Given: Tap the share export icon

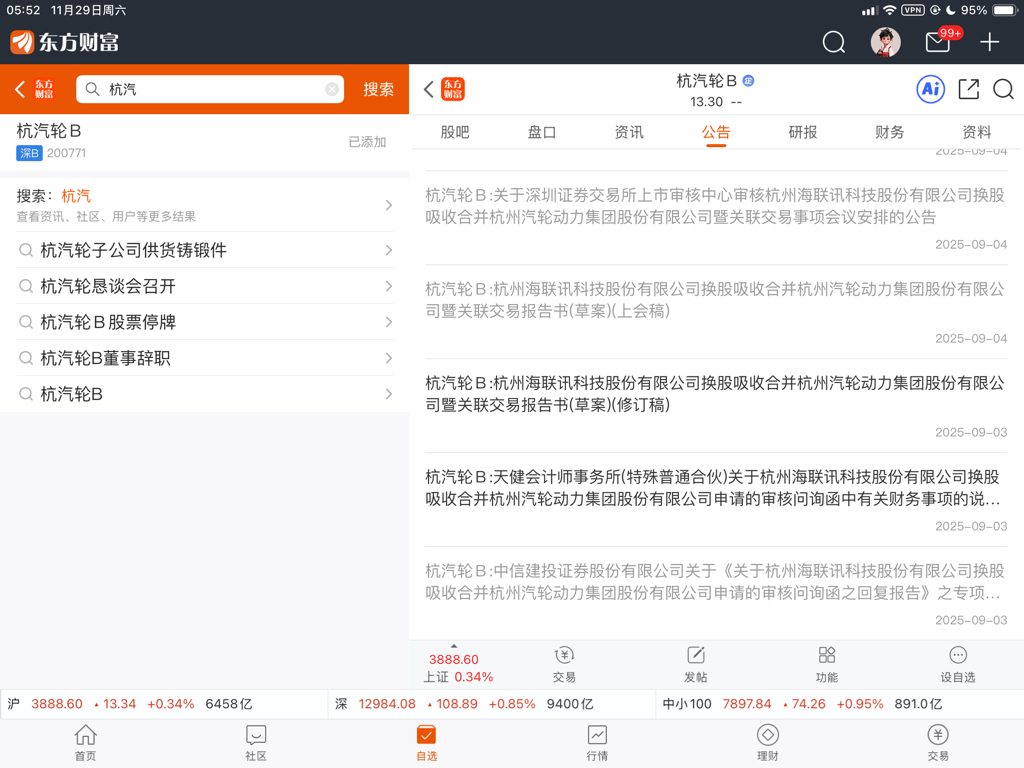Looking at the screenshot, I should point(968,89).
